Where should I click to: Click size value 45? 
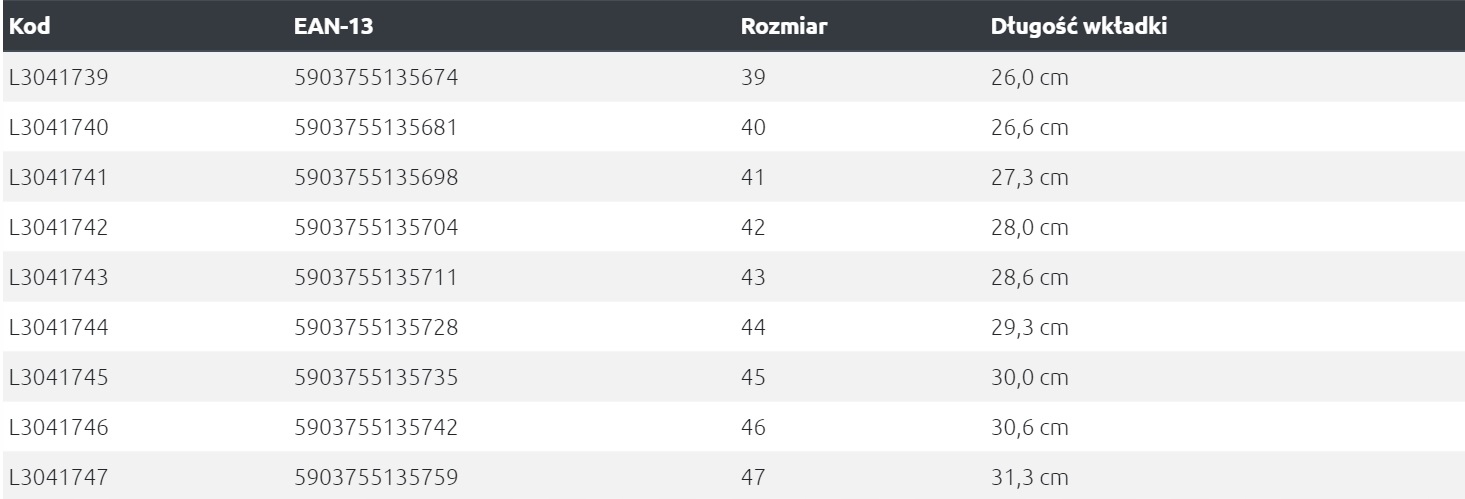pyautogui.click(x=754, y=377)
